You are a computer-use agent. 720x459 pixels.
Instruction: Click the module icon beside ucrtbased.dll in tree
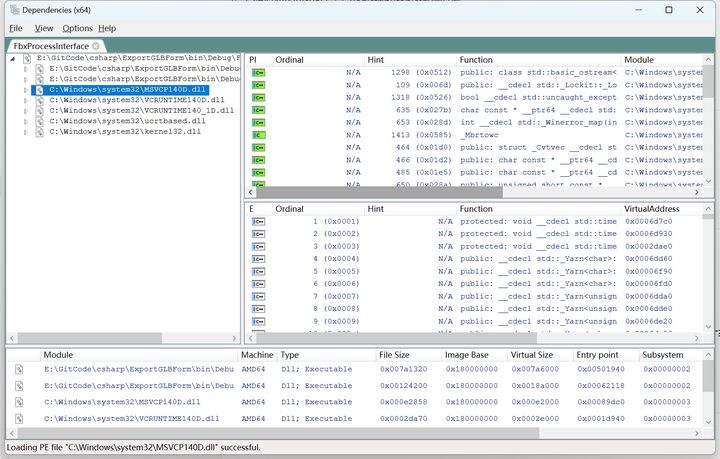pyautogui.click(x=38, y=121)
